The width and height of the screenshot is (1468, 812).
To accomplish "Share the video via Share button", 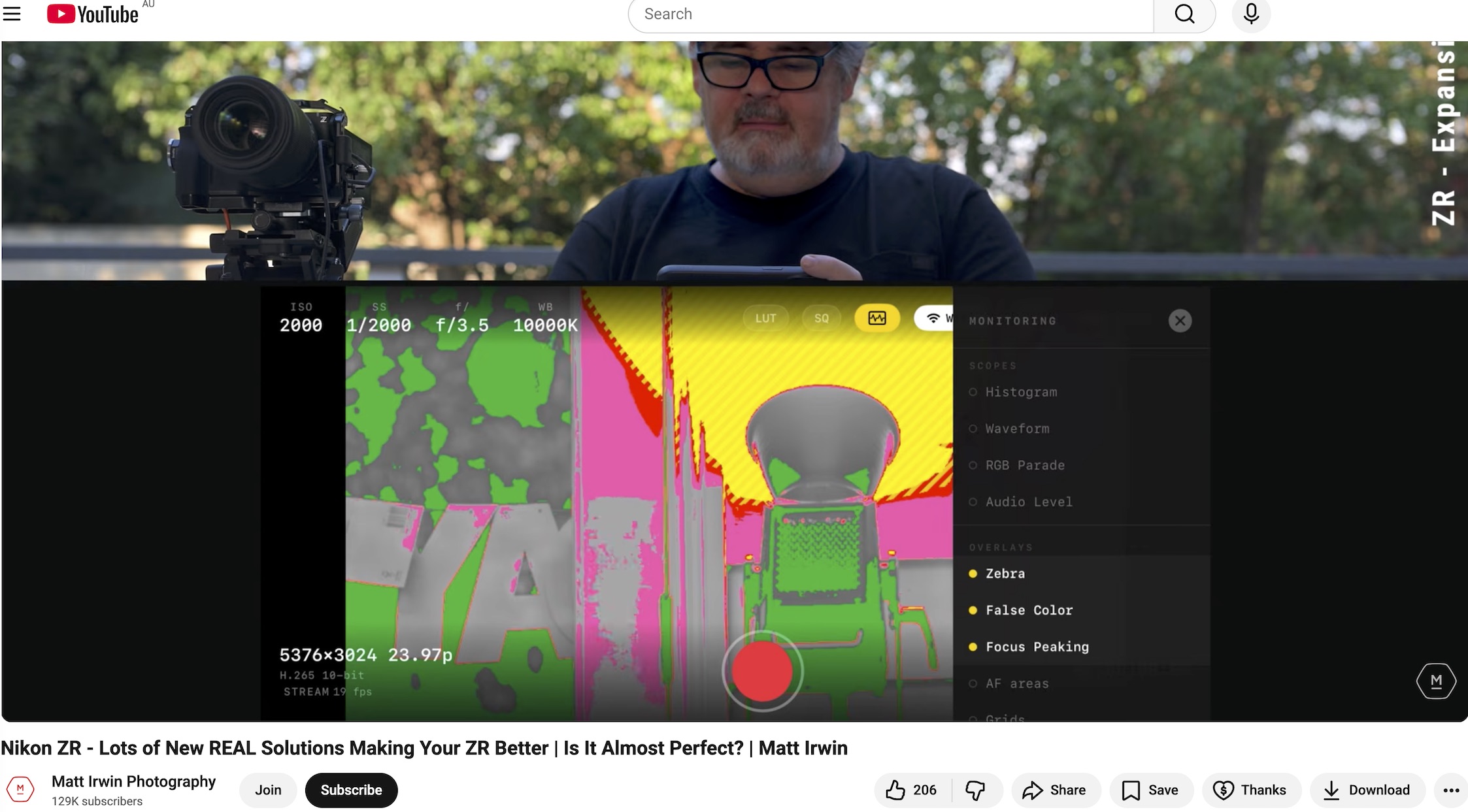I will [1055, 790].
